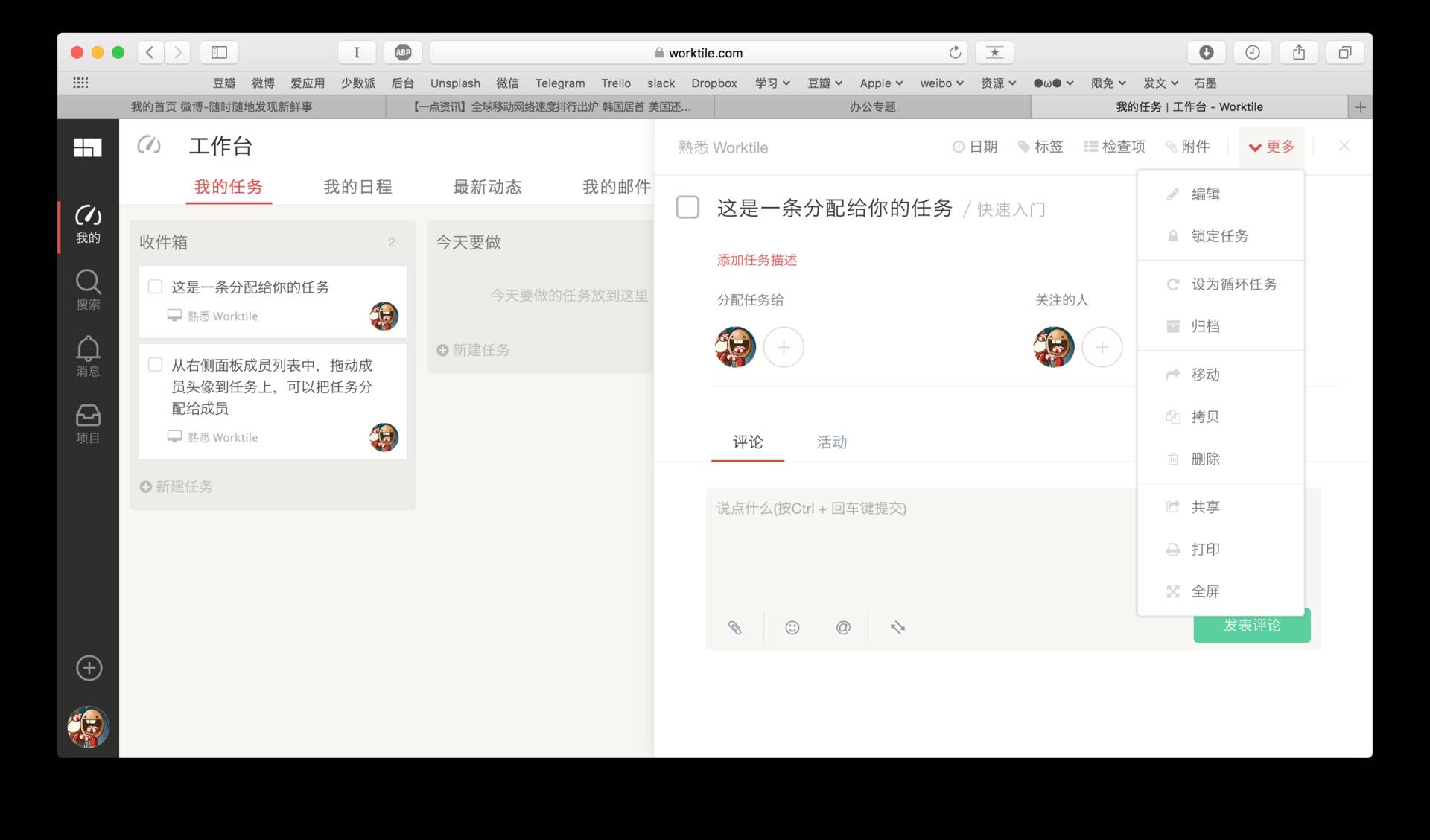Add assignee with plus next to avatar
Viewport: 1430px width, 840px height.
tap(784, 347)
